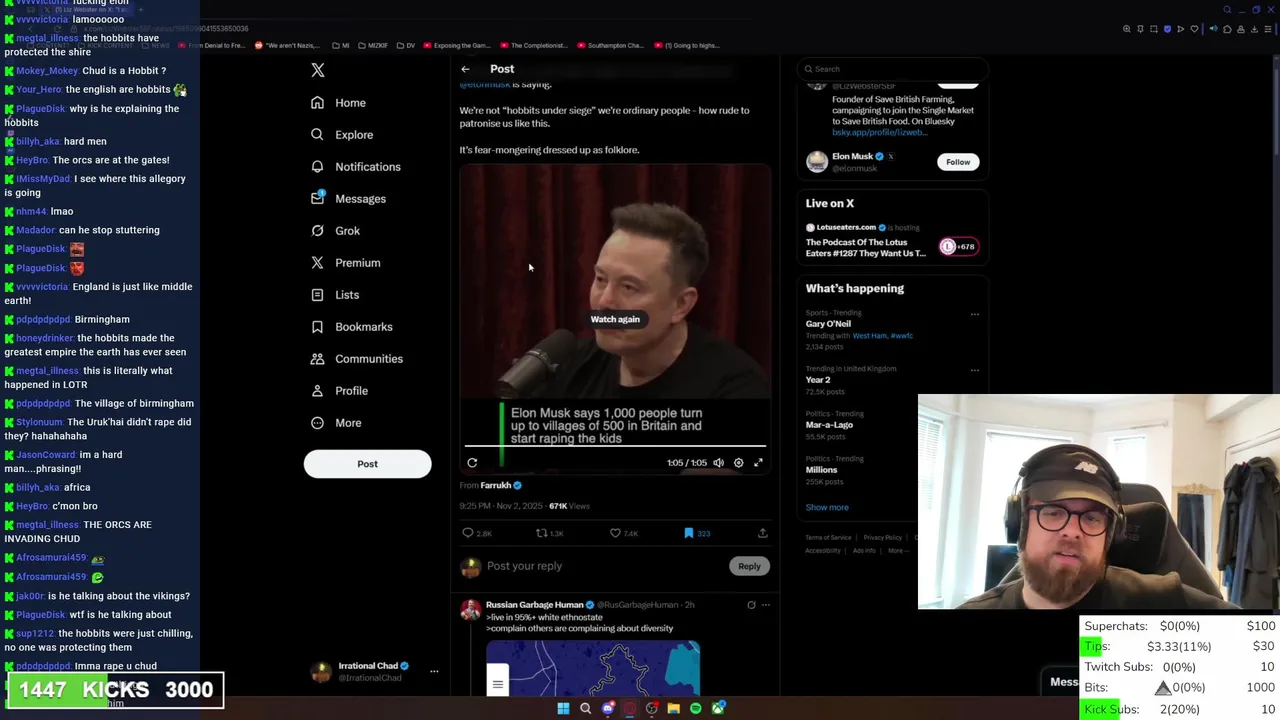Expand the video to fullscreen
The height and width of the screenshot is (720, 1280).
758,463
